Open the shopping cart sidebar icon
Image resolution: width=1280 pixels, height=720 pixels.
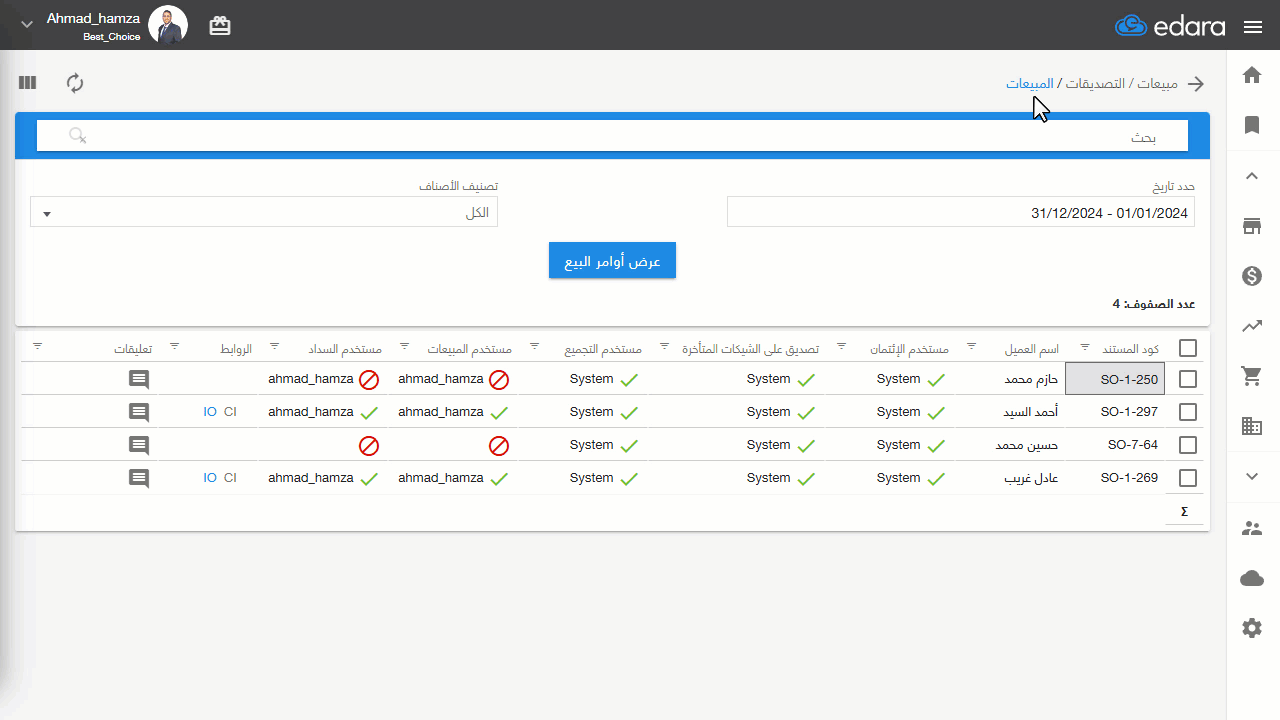tap(1252, 376)
